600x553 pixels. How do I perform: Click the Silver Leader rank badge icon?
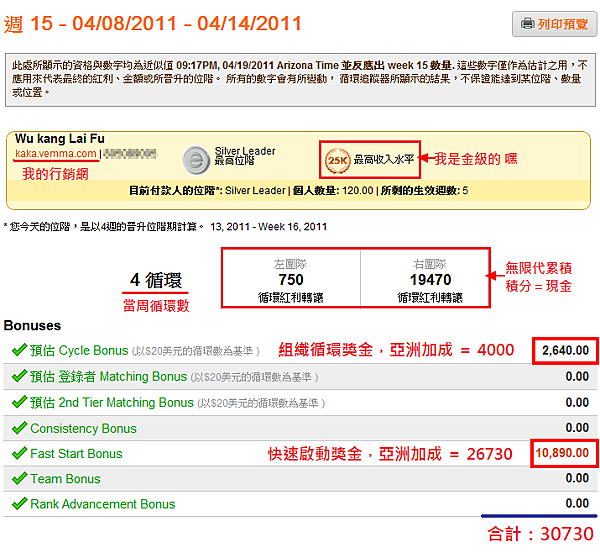(x=196, y=160)
